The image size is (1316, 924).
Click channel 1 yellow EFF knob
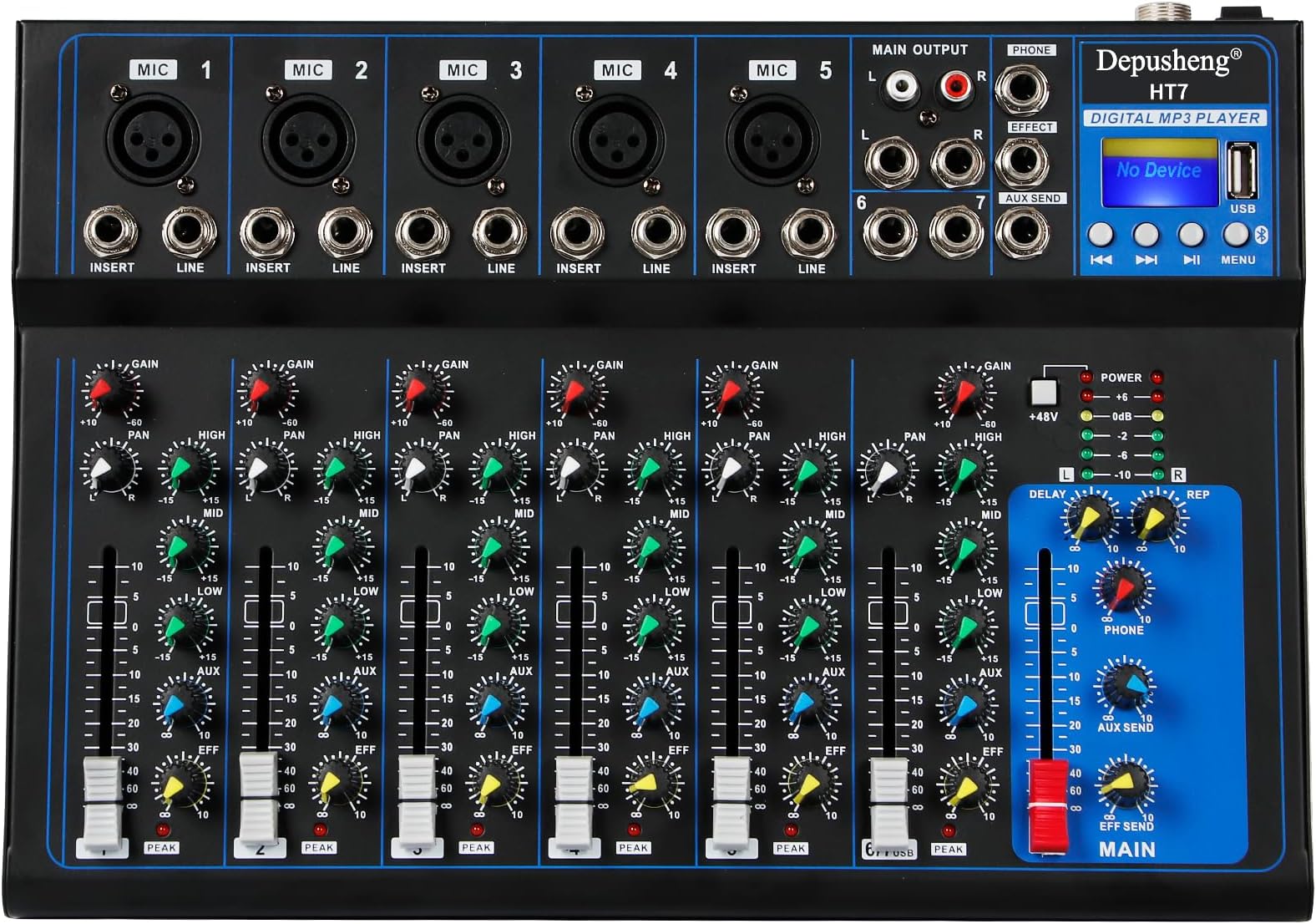click(182, 783)
